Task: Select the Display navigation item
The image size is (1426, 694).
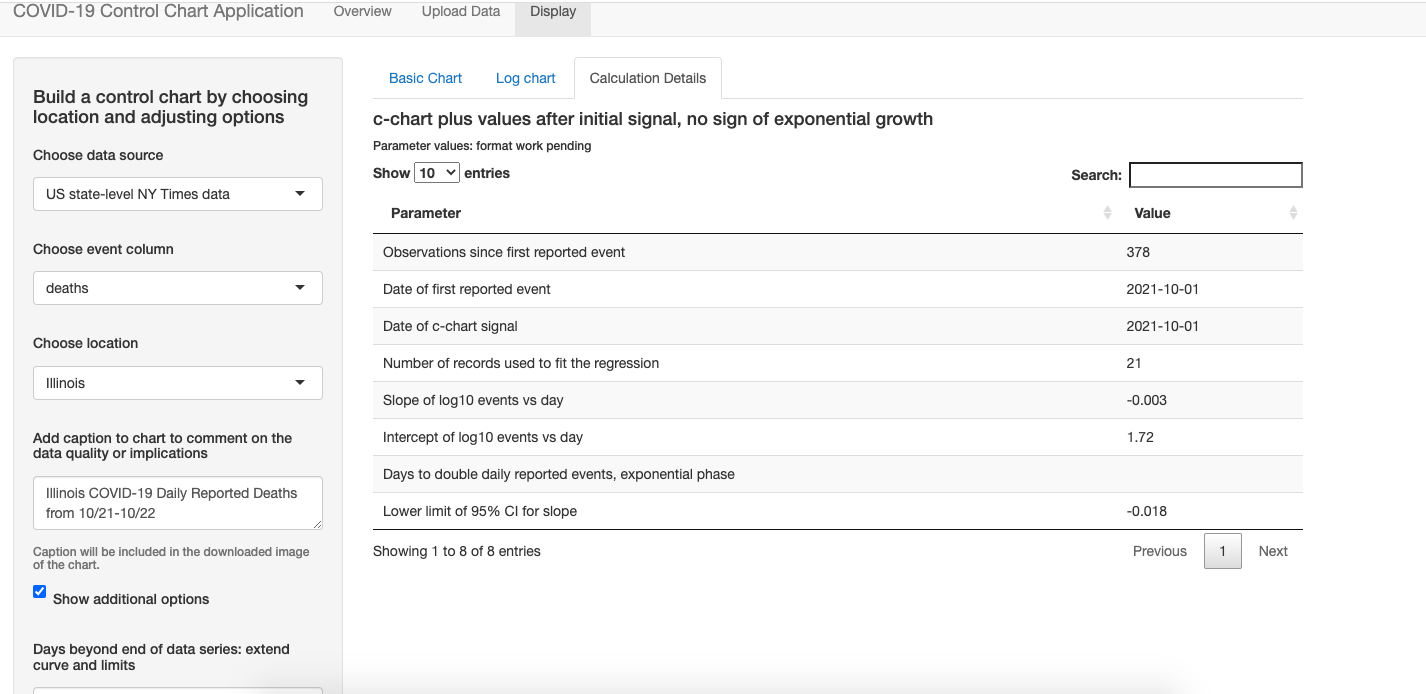Action: [x=553, y=12]
